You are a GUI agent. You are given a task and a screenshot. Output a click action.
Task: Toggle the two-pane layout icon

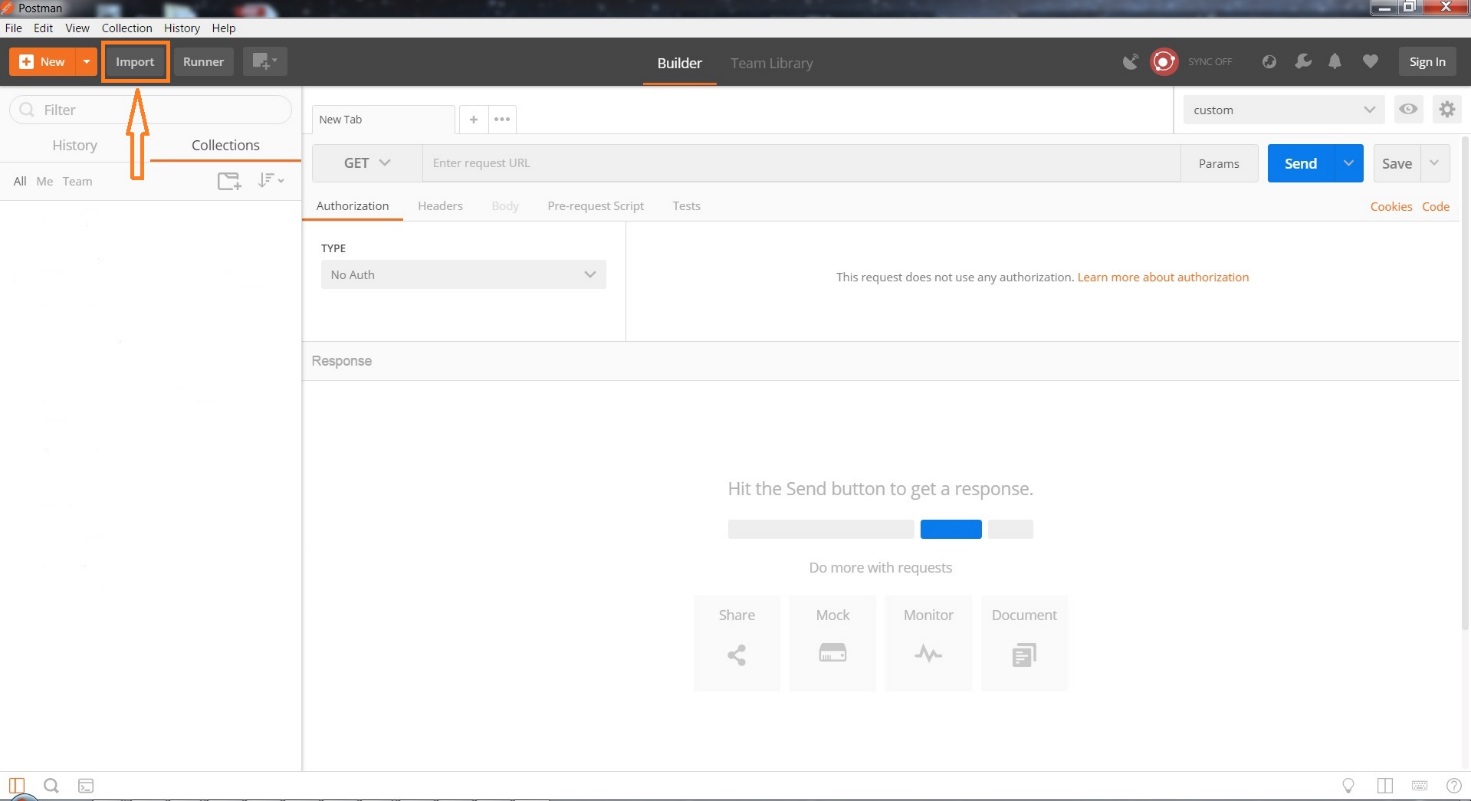1385,786
